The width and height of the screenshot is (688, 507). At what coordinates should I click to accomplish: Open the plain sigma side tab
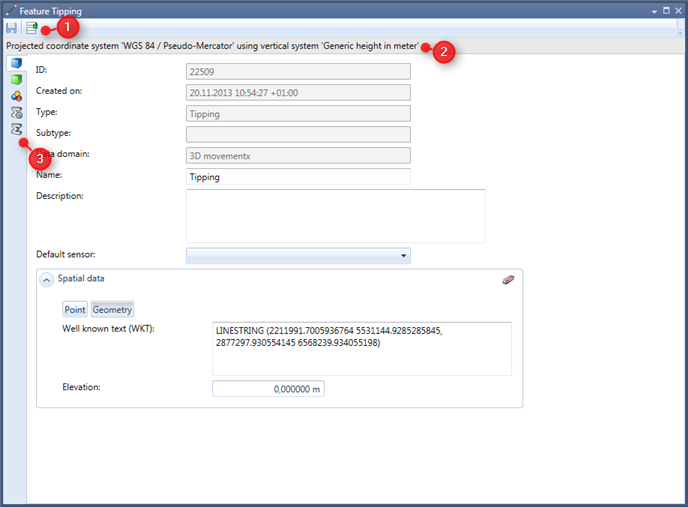point(16,129)
